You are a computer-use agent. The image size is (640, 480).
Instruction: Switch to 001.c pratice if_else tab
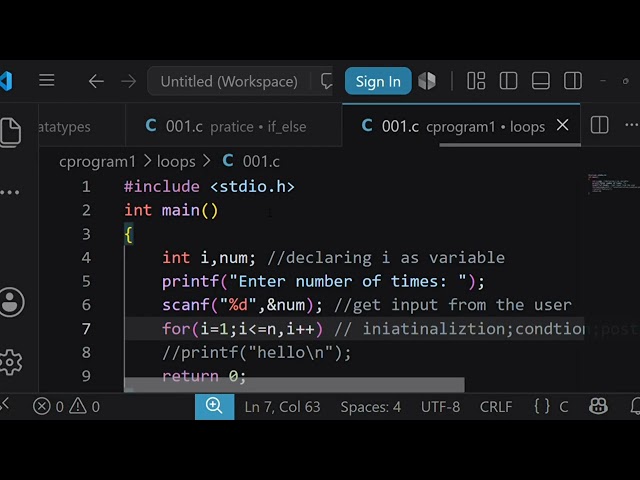click(x=233, y=127)
